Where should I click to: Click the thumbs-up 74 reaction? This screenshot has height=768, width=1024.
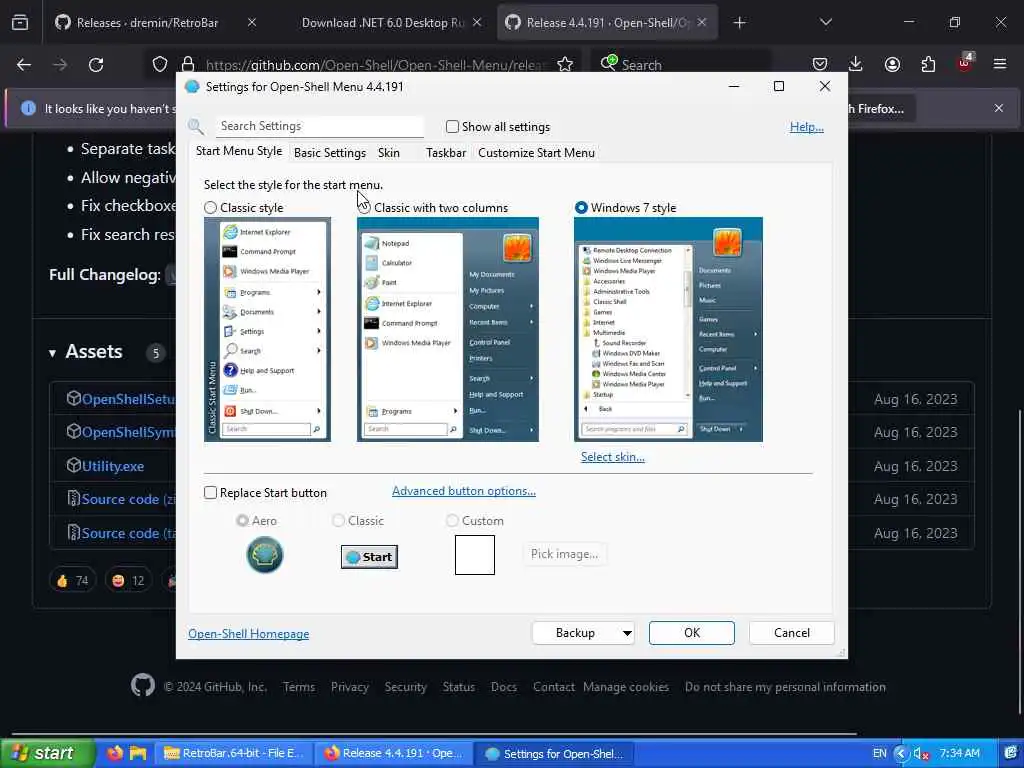(x=72, y=581)
